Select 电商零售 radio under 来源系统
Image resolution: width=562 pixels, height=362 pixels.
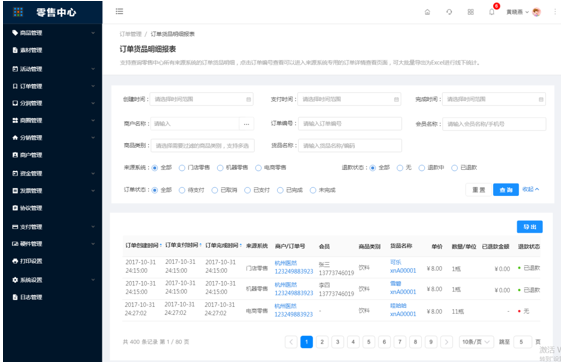coord(258,168)
